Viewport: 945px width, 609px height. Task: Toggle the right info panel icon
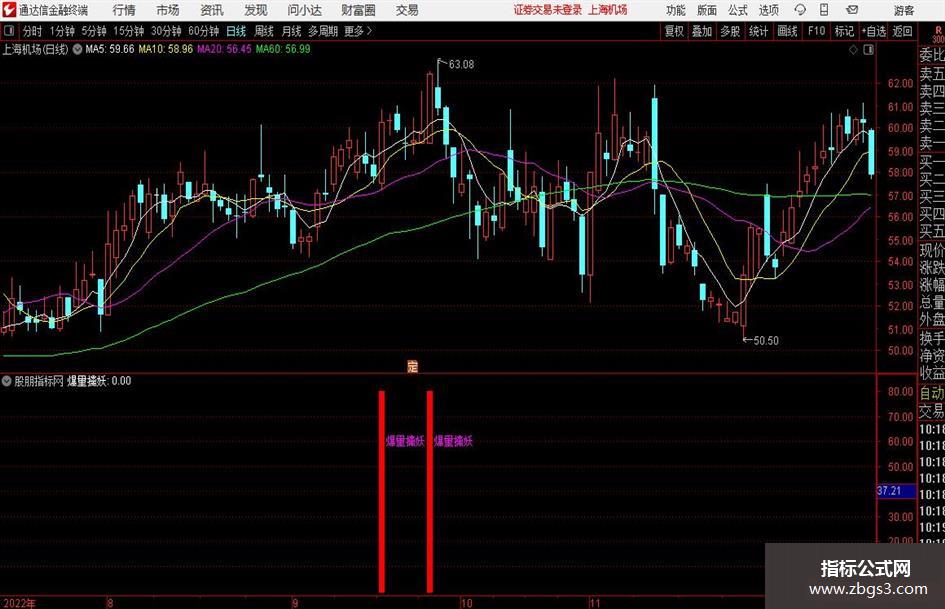click(x=868, y=49)
